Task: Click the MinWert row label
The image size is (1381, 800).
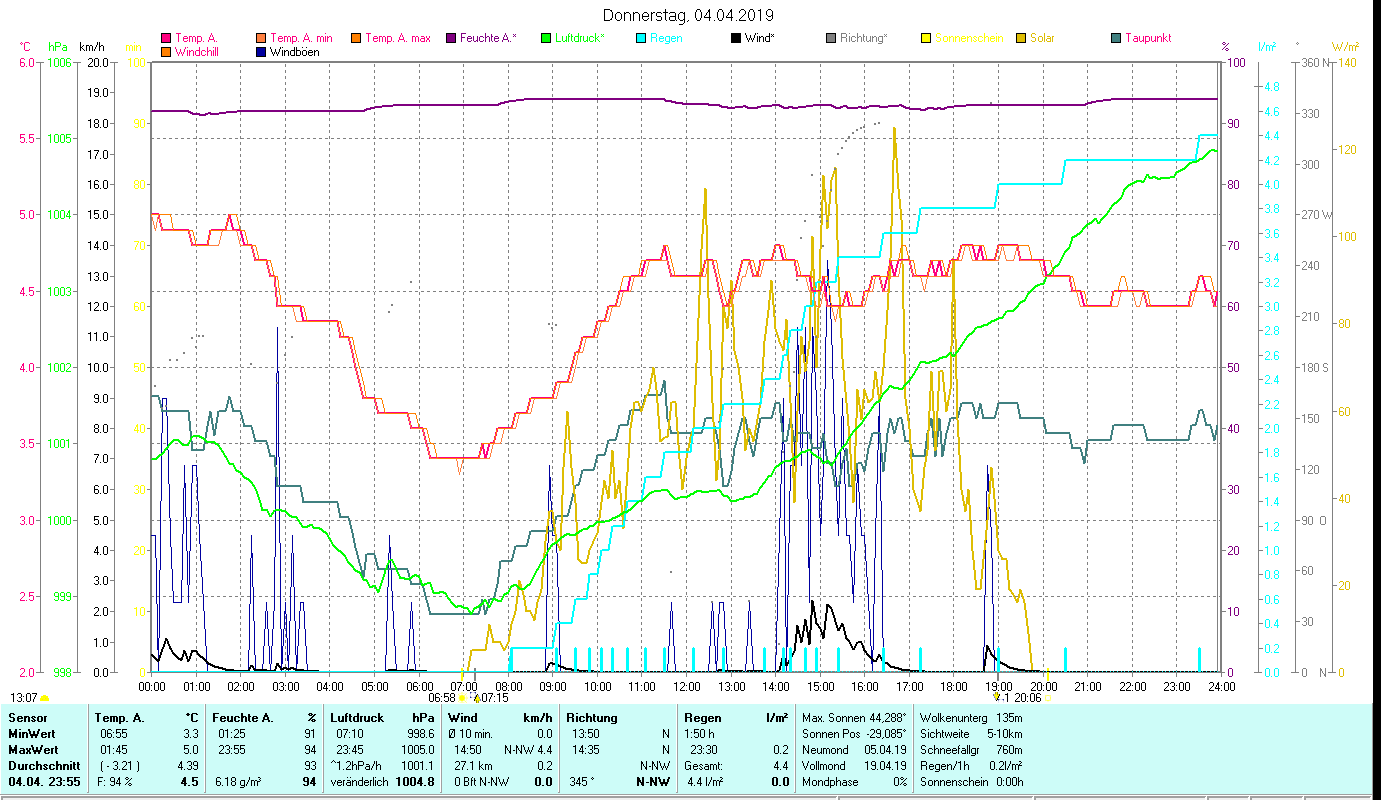Action: 33,733
